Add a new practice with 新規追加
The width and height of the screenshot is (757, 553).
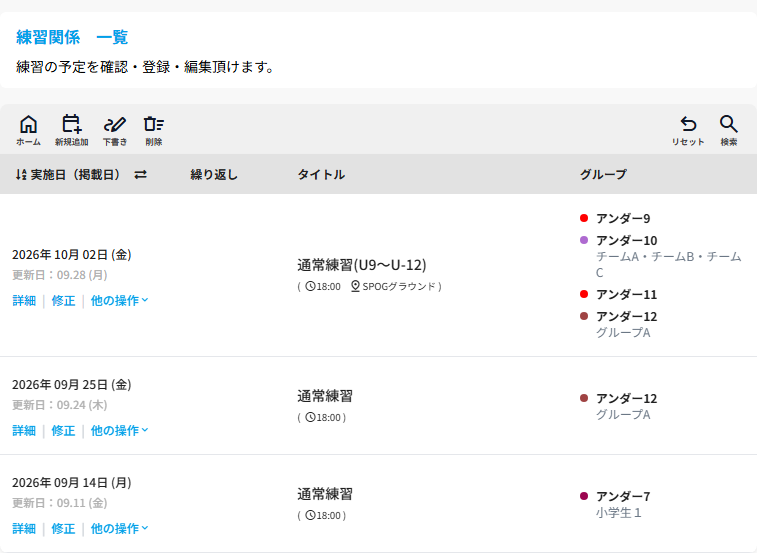71,130
